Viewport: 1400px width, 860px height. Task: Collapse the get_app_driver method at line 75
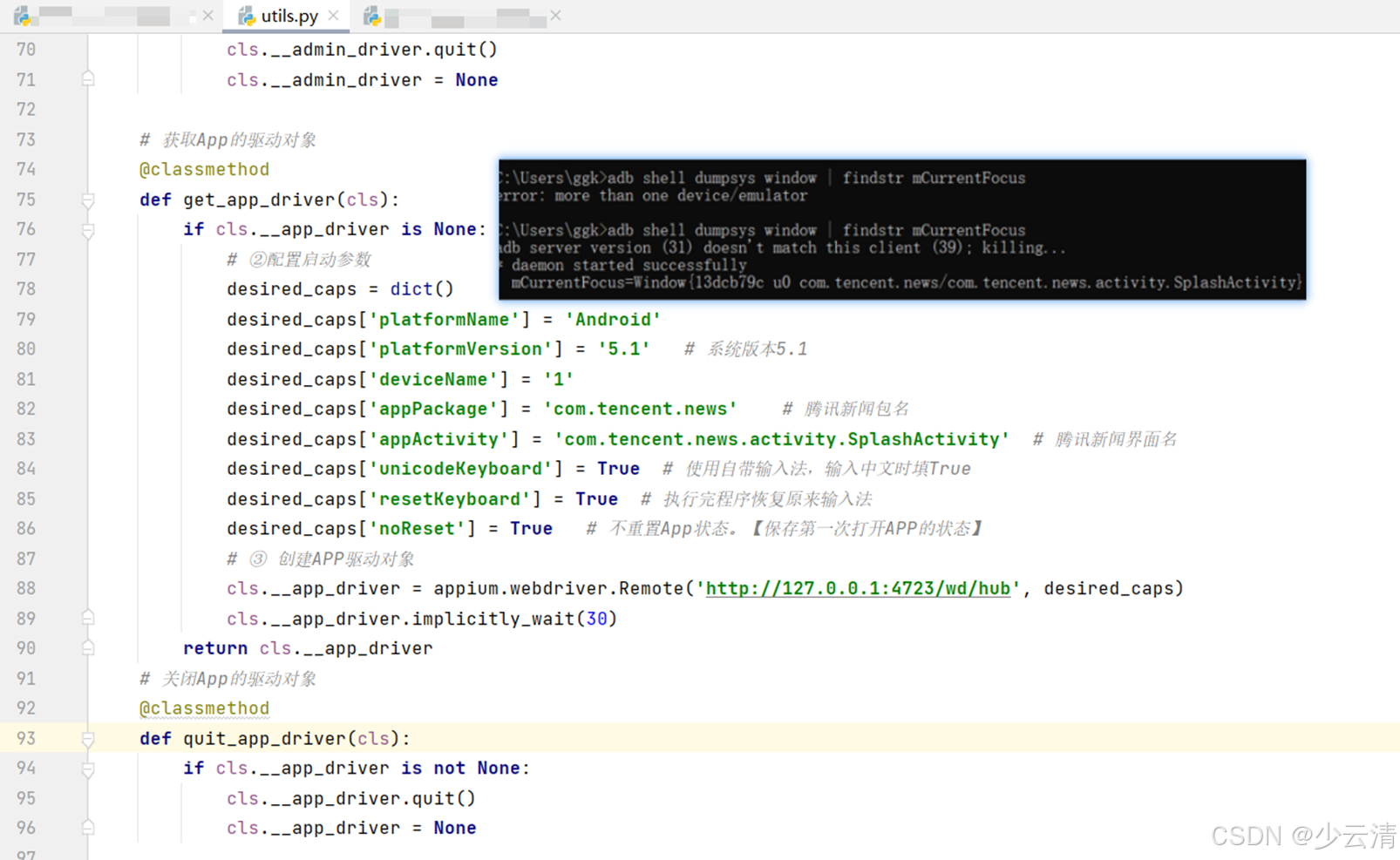point(88,200)
